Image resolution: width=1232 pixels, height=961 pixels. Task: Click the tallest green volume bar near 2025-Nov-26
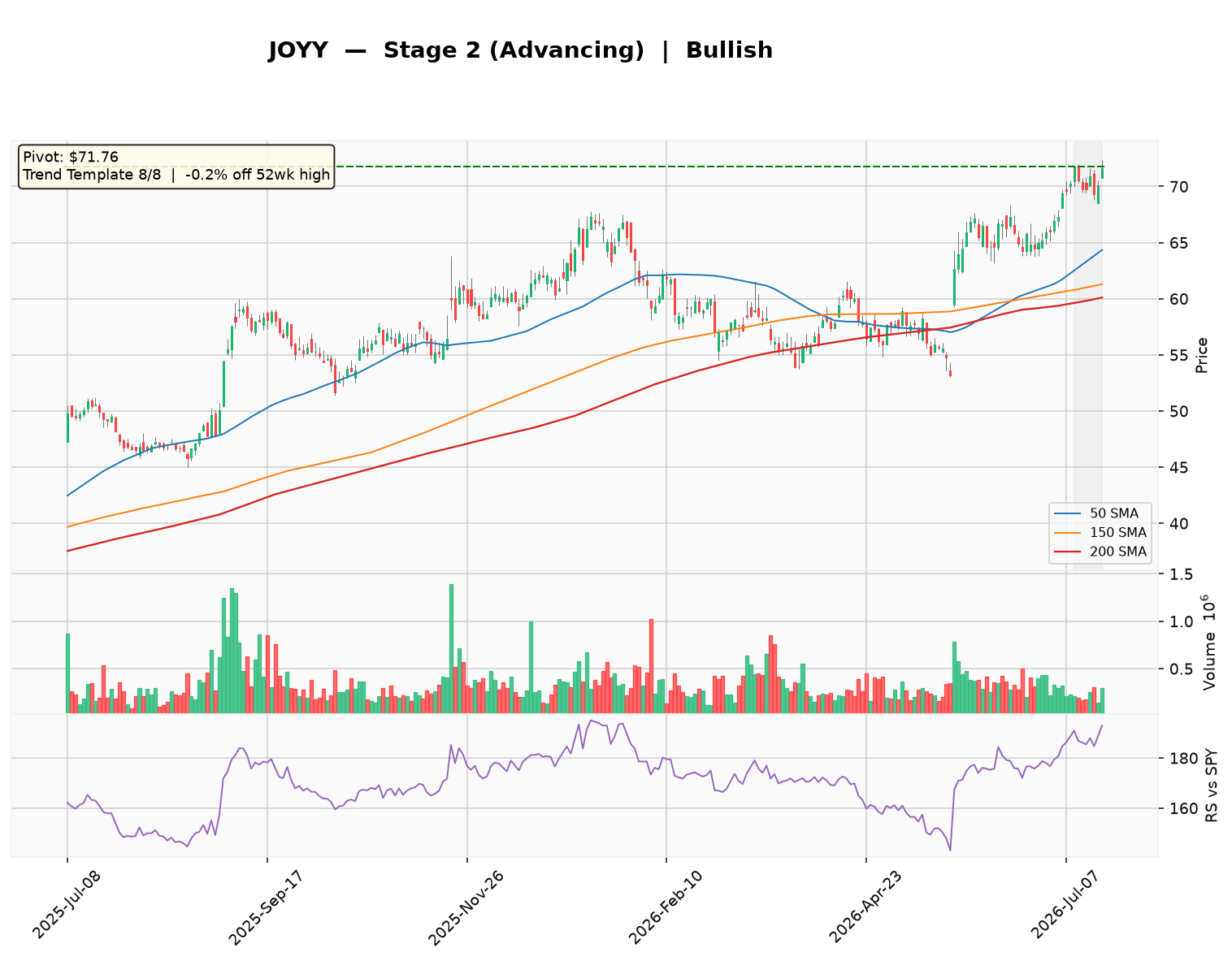coord(451,648)
